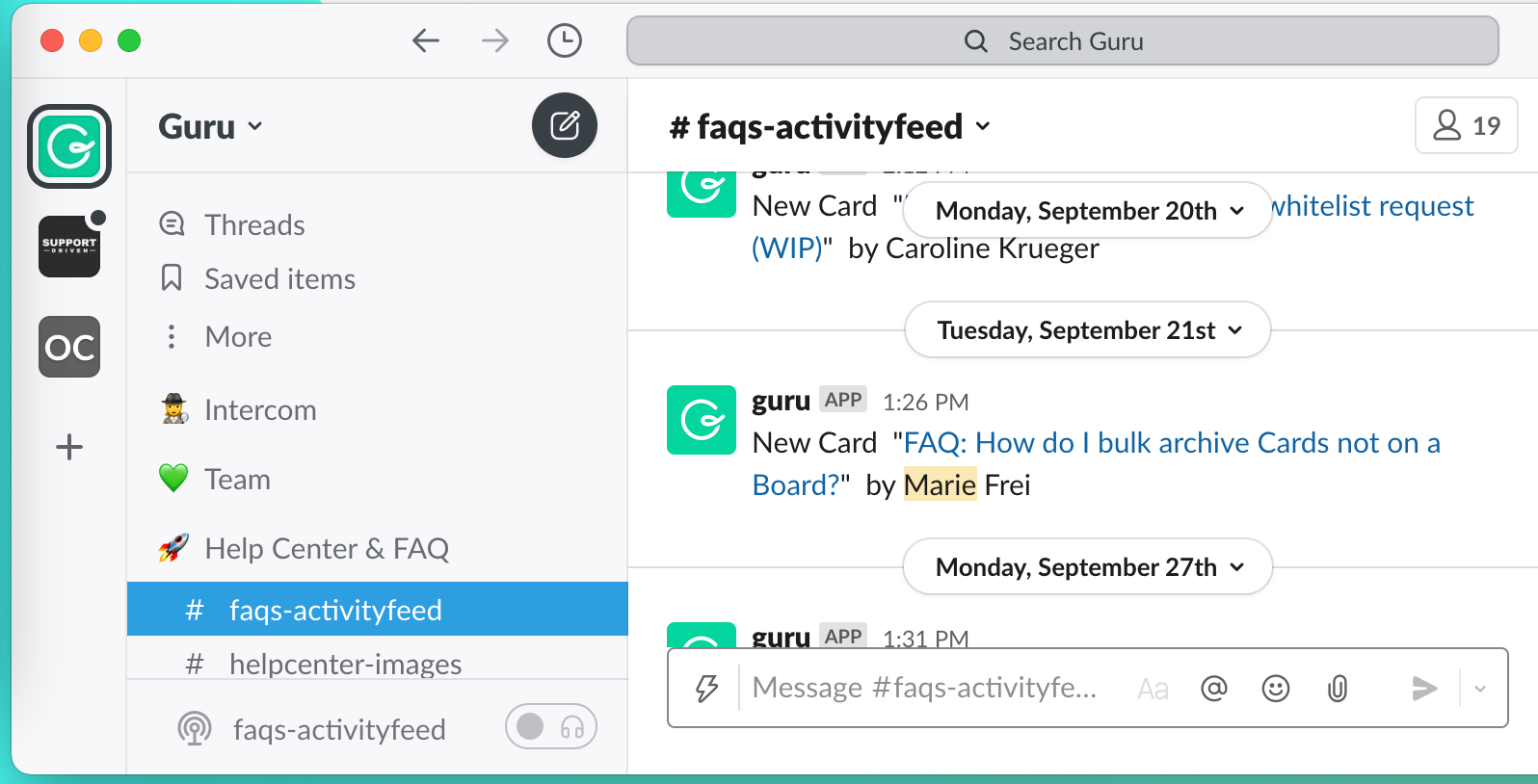This screenshot has height=784, width=1538.
Task: Open the Monday, September 27th date menu
Action: [x=1088, y=566]
